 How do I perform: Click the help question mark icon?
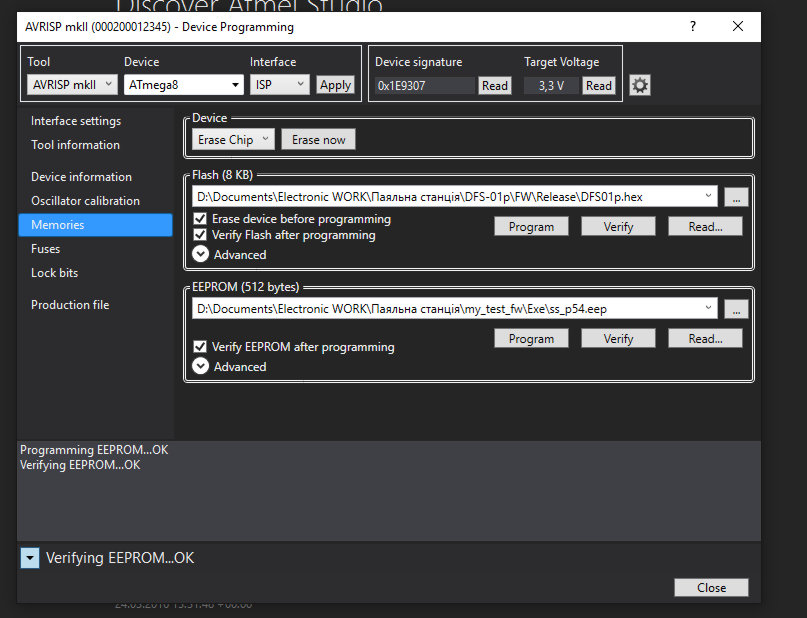click(x=693, y=26)
